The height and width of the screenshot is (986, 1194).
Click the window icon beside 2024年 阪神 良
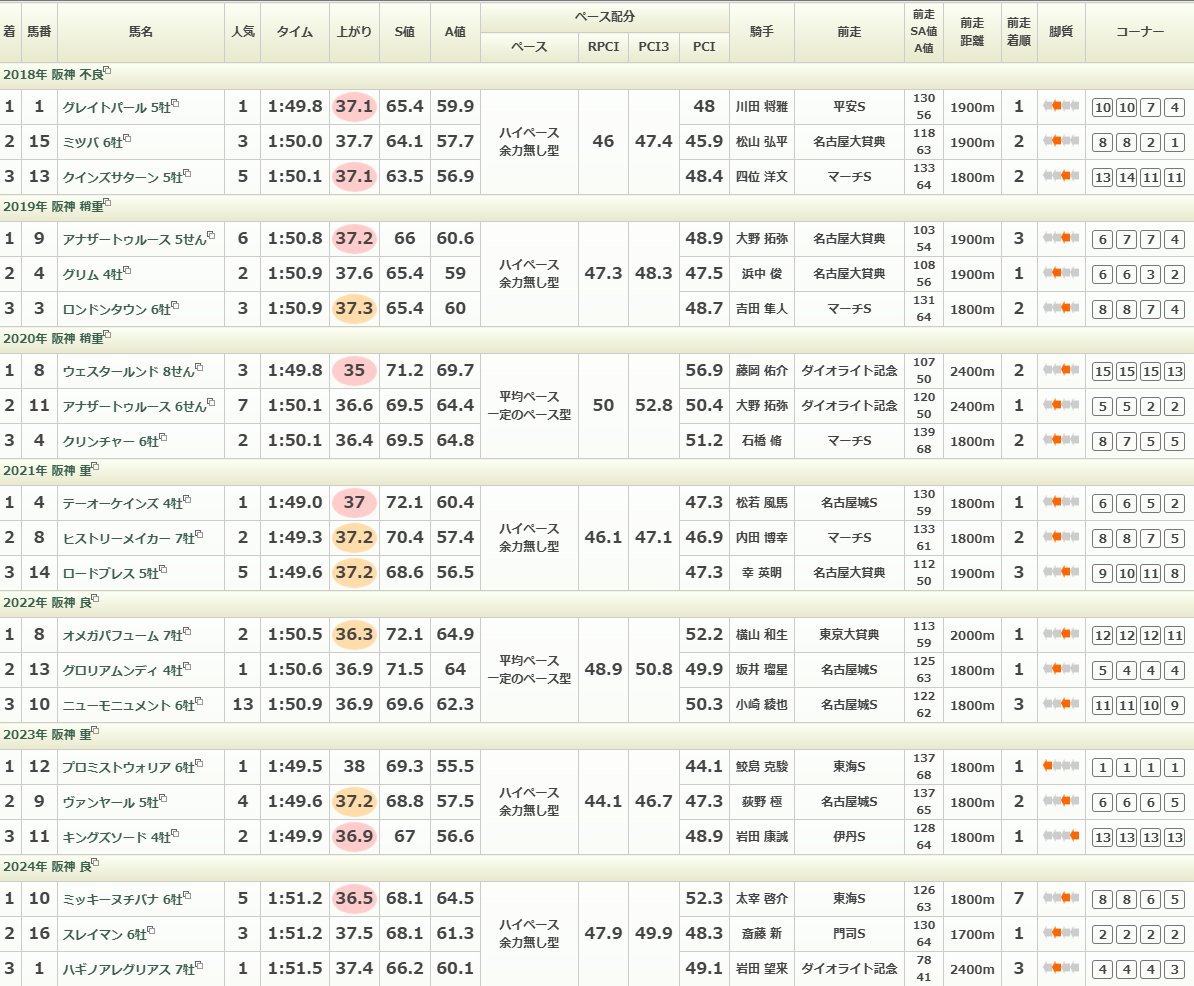tap(96, 863)
